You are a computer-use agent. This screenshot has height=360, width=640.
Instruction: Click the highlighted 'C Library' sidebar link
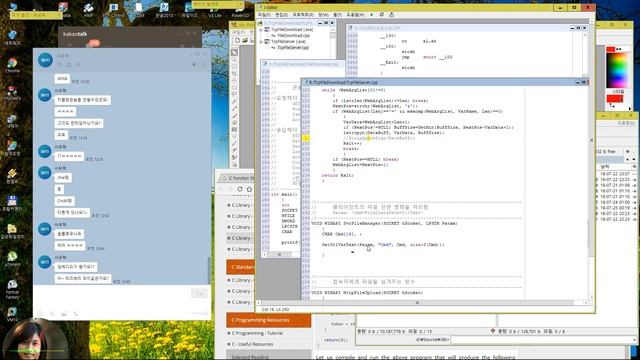[x=241, y=238]
